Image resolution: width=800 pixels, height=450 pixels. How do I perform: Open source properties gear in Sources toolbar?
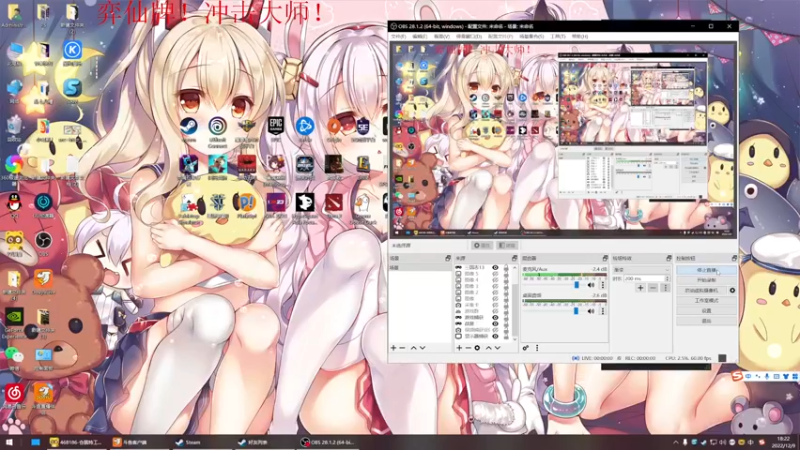pyautogui.click(x=477, y=348)
